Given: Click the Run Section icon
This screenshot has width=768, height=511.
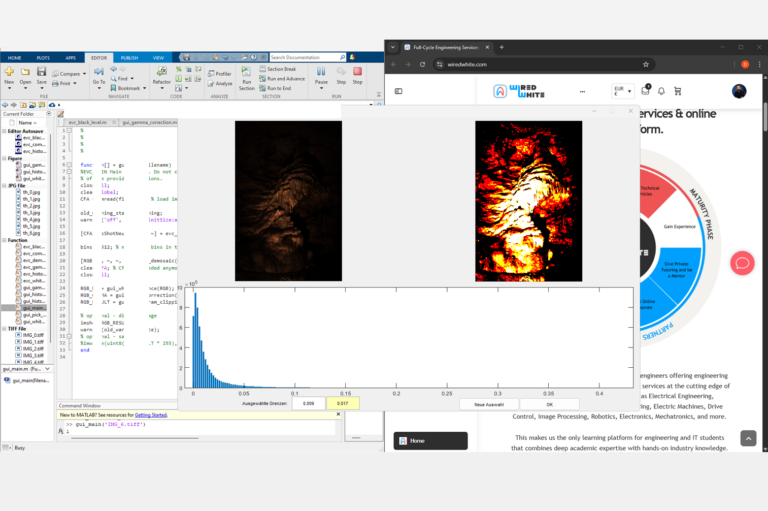Looking at the screenshot, I should (246, 72).
